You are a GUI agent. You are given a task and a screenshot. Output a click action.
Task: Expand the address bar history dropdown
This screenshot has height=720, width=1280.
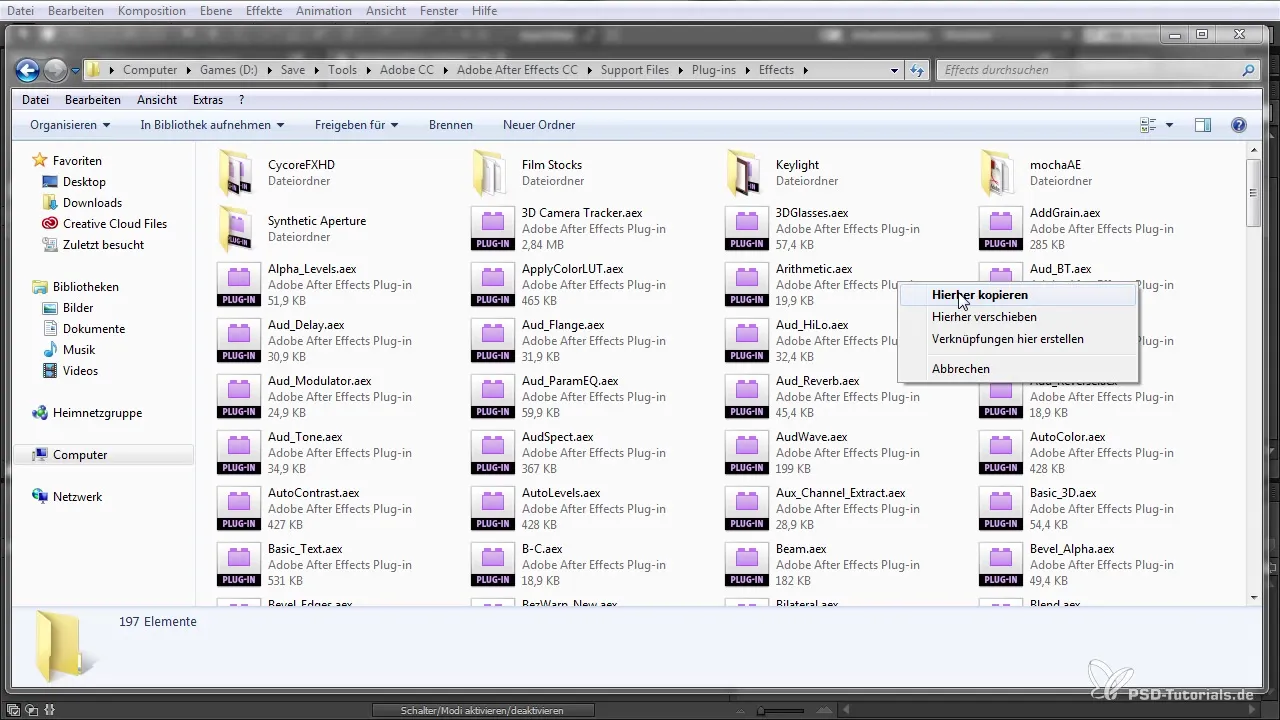[894, 71]
